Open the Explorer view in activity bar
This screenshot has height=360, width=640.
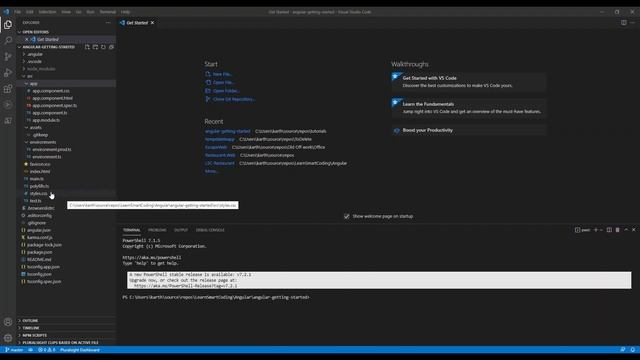pos(8,24)
